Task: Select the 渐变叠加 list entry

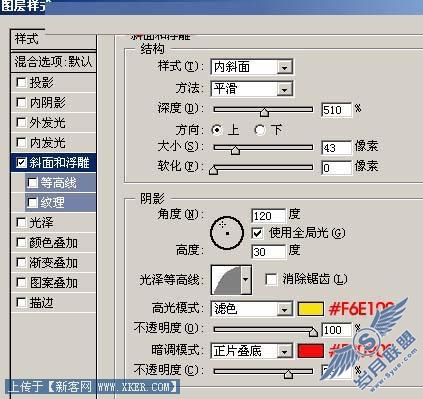Action: [53, 263]
